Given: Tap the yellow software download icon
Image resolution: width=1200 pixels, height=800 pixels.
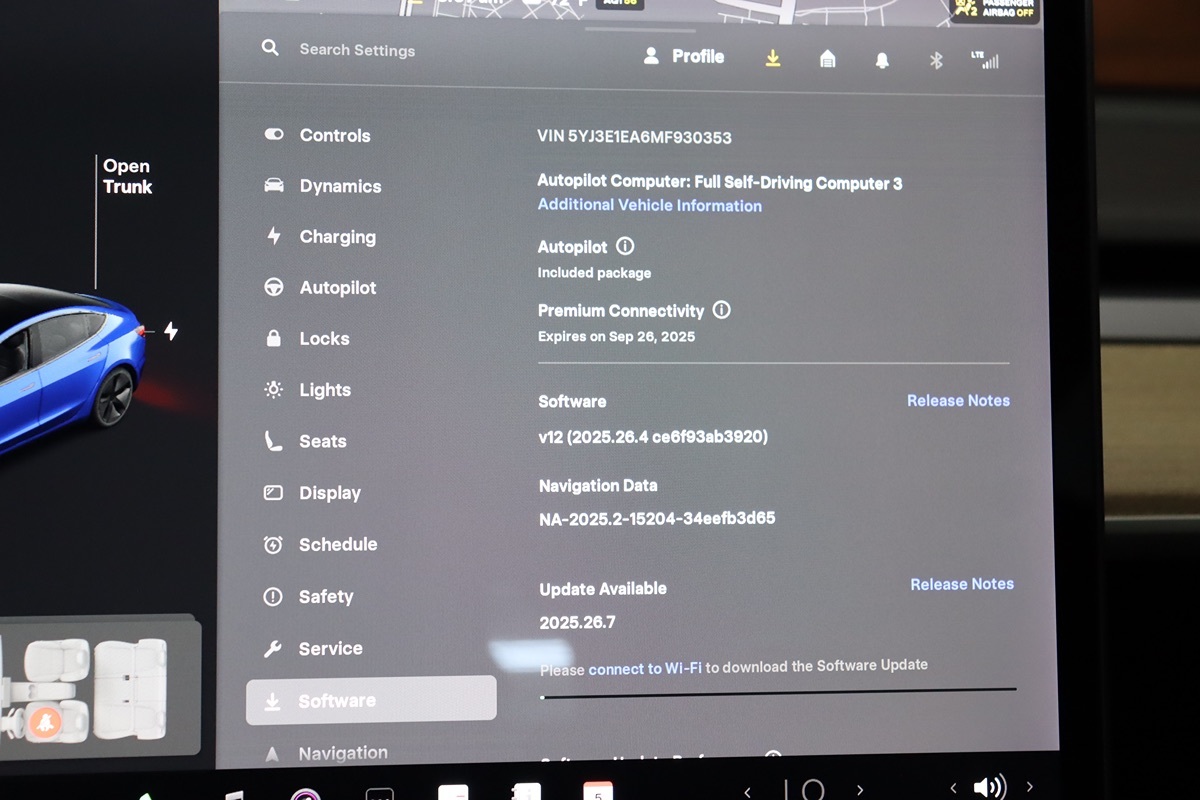Looking at the screenshot, I should point(772,59).
